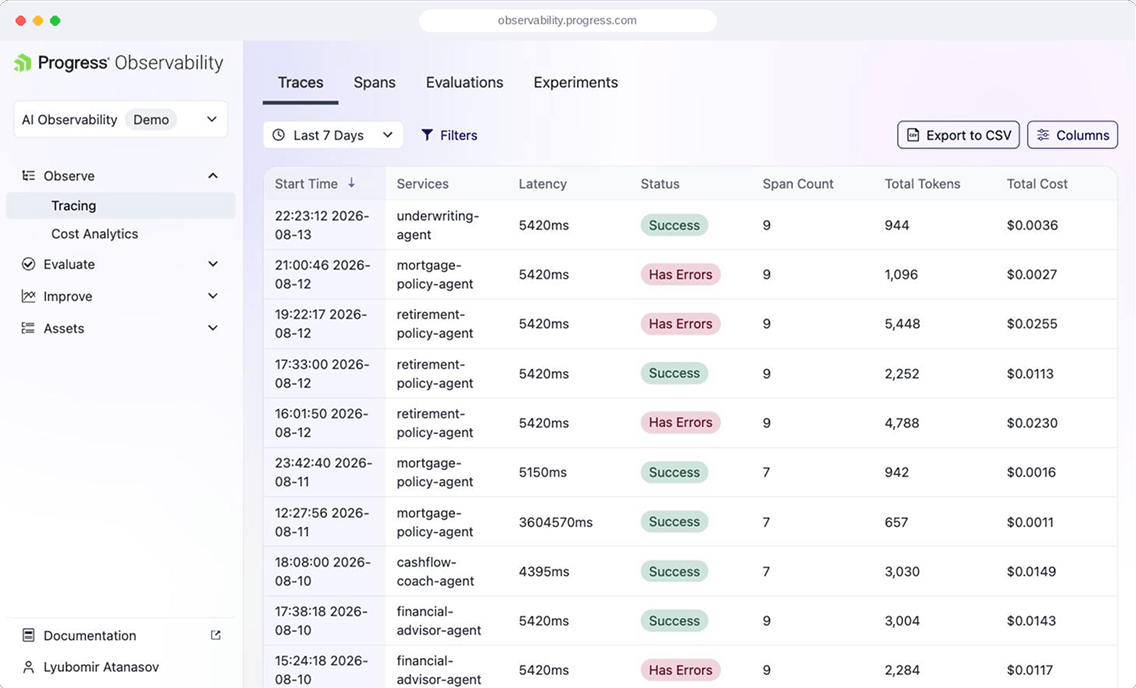Click Has Errors badge in 21:00:46 row
This screenshot has height=688, width=1136.
pos(680,274)
